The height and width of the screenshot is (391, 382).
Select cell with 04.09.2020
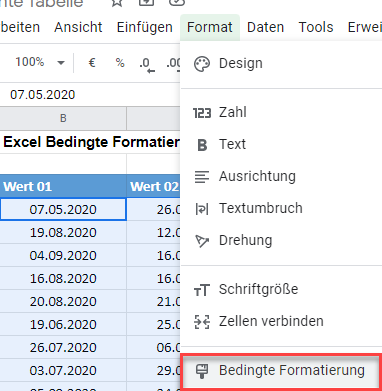tap(63, 255)
